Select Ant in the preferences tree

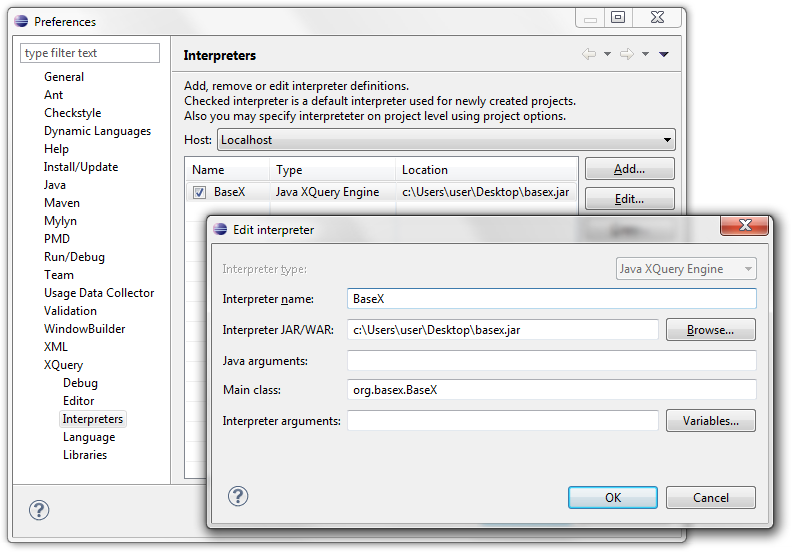tap(54, 95)
